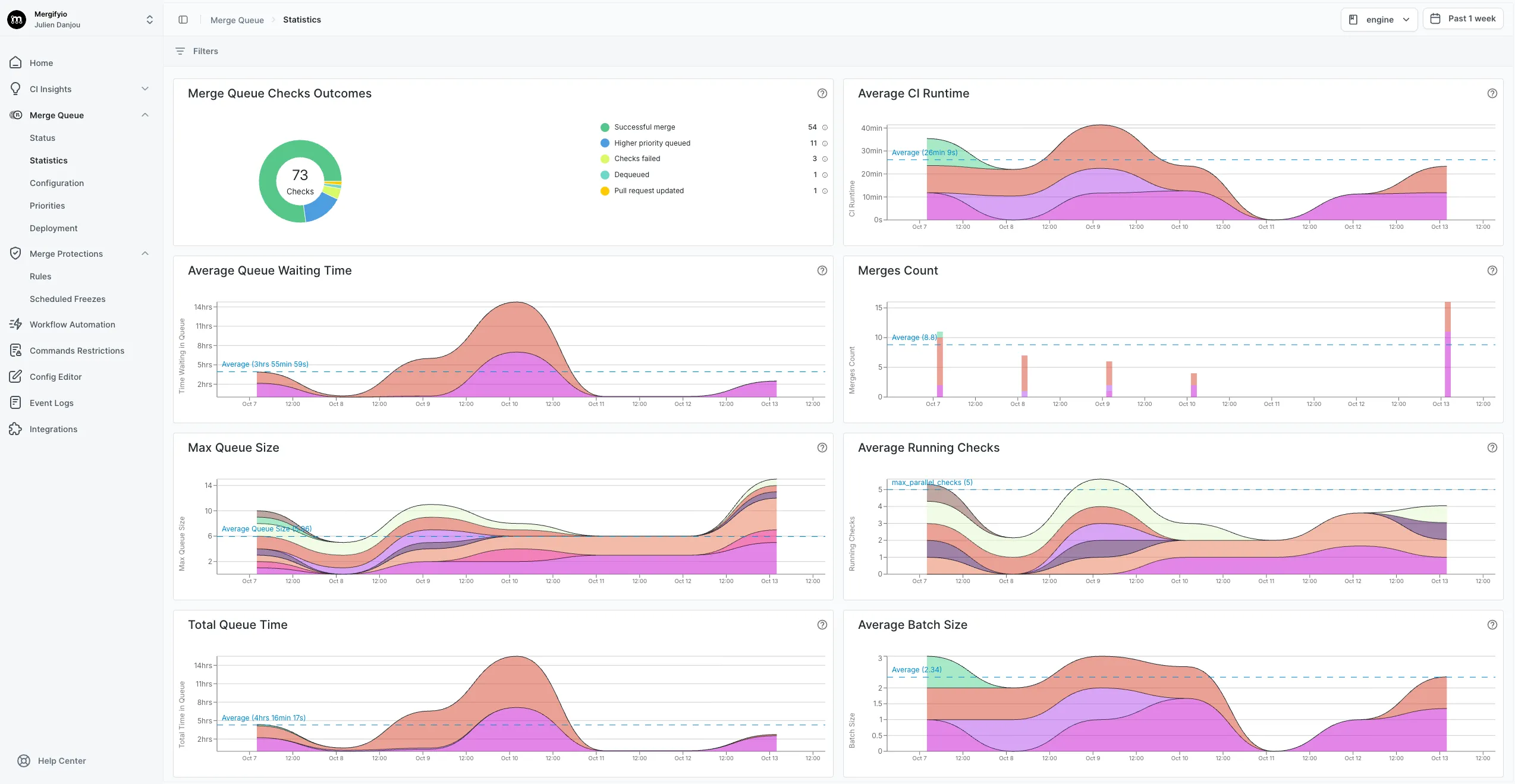Viewport: 1515px width, 784px height.
Task: Click the Event Logs icon
Action: click(16, 402)
